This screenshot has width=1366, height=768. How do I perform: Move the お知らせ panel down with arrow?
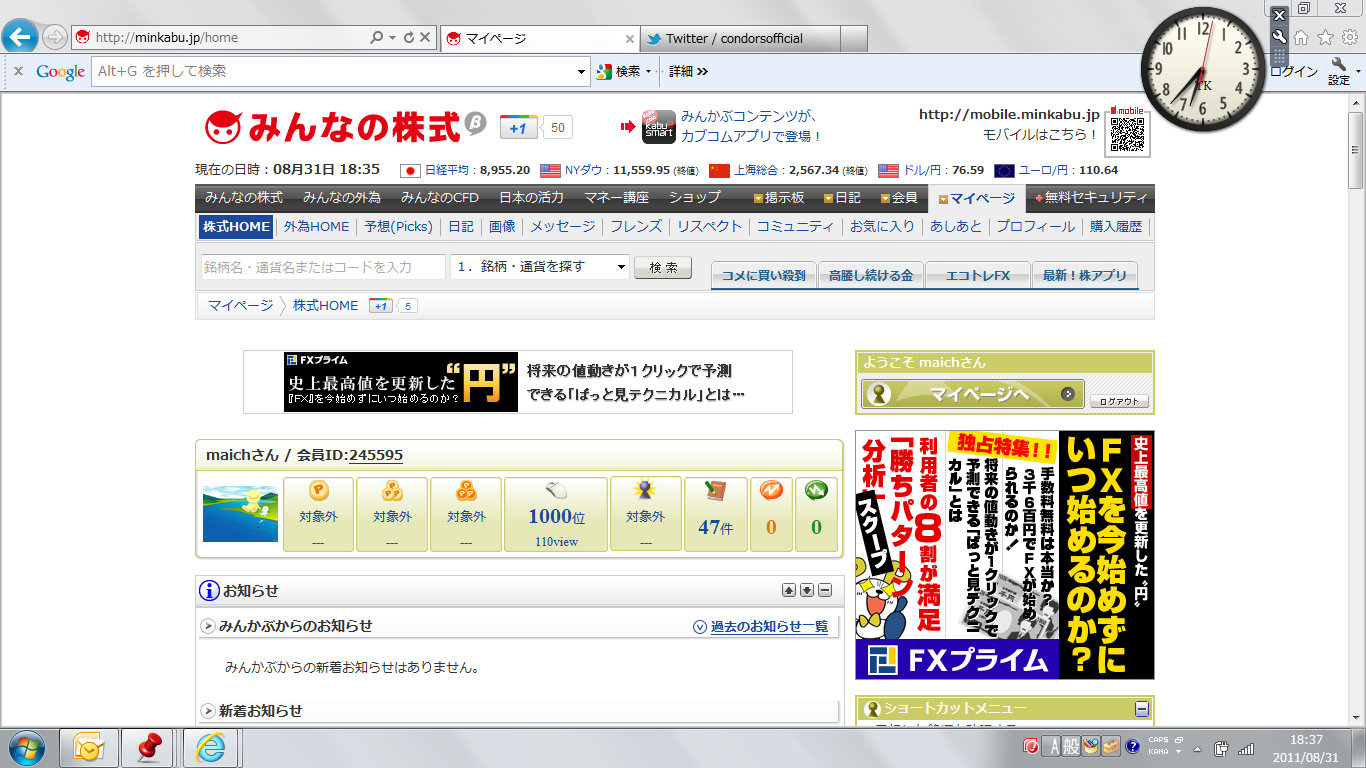pyautogui.click(x=807, y=591)
